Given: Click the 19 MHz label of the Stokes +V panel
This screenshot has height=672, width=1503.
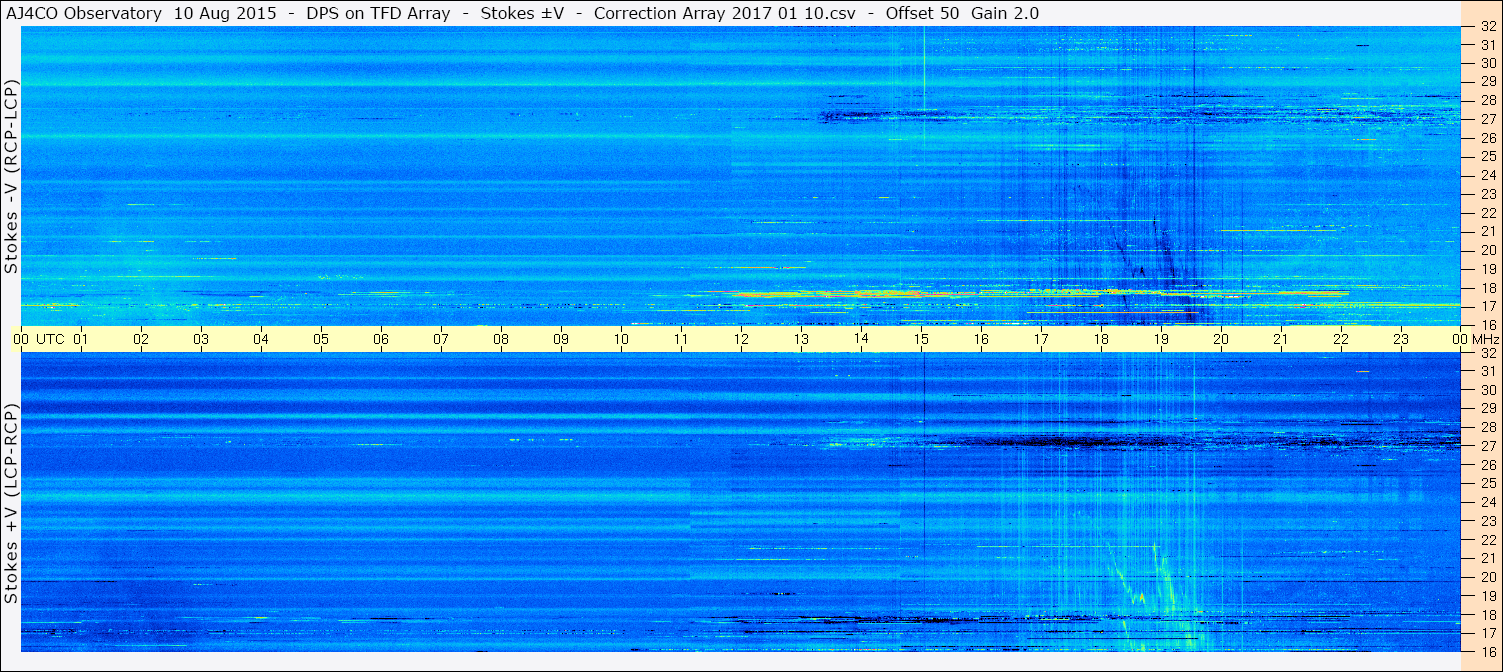Looking at the screenshot, I should coord(1487,596).
